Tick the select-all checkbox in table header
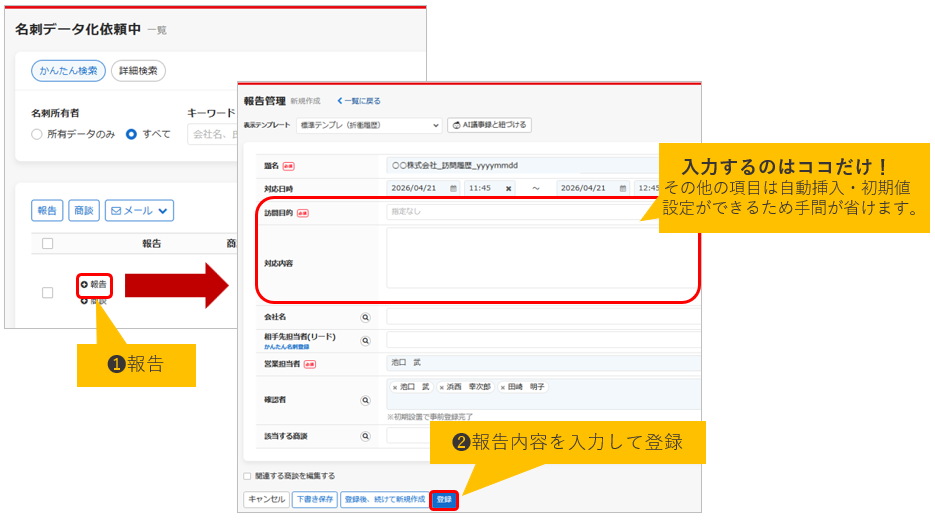 (x=47, y=243)
